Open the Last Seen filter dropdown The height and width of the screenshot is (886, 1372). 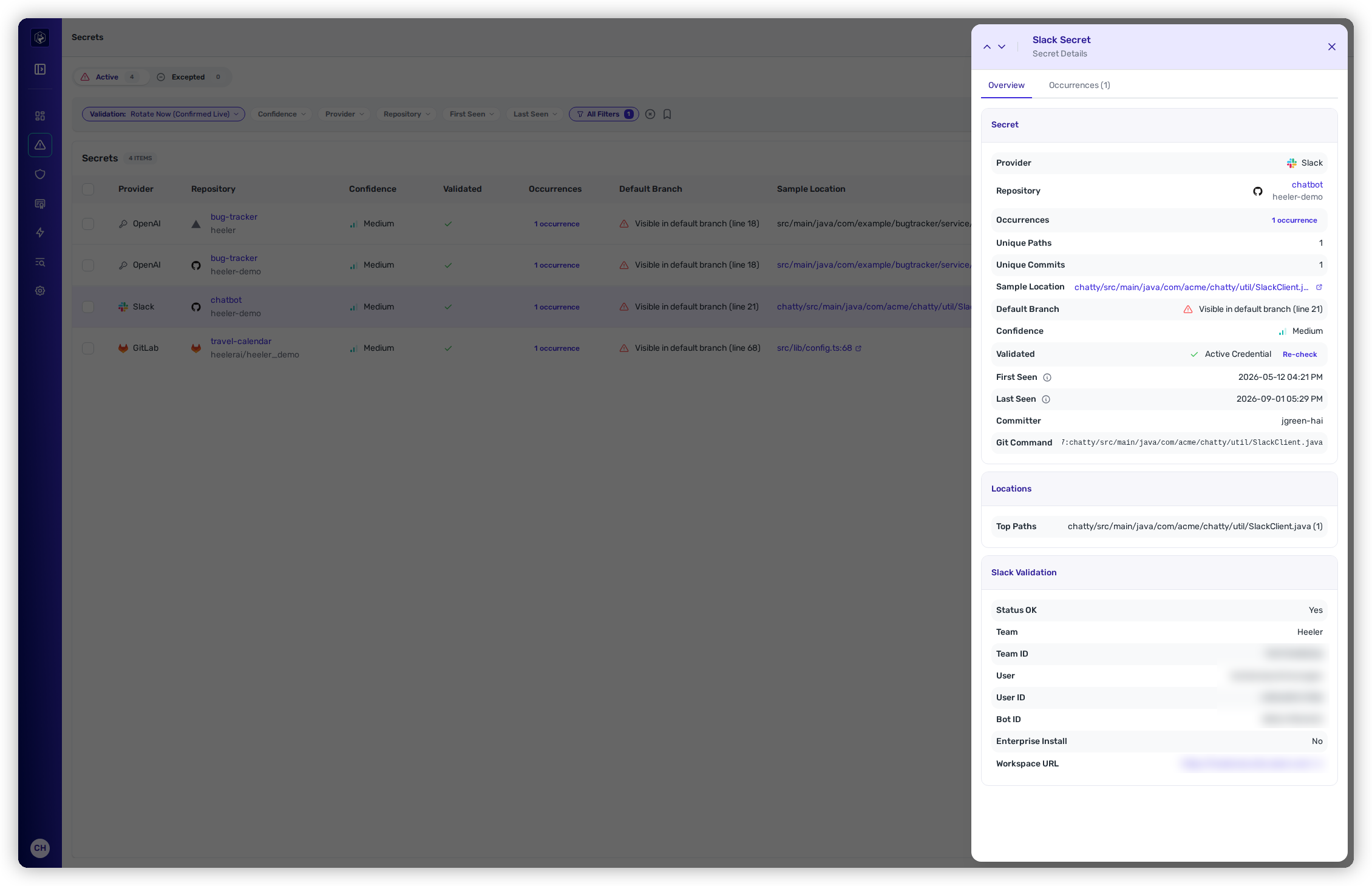(535, 114)
